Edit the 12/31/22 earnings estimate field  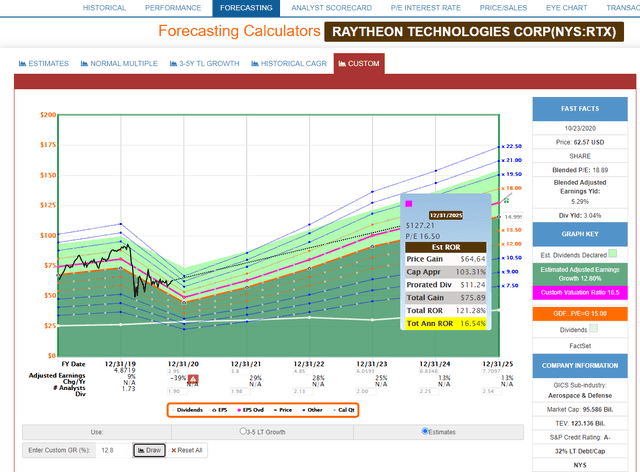[303, 371]
